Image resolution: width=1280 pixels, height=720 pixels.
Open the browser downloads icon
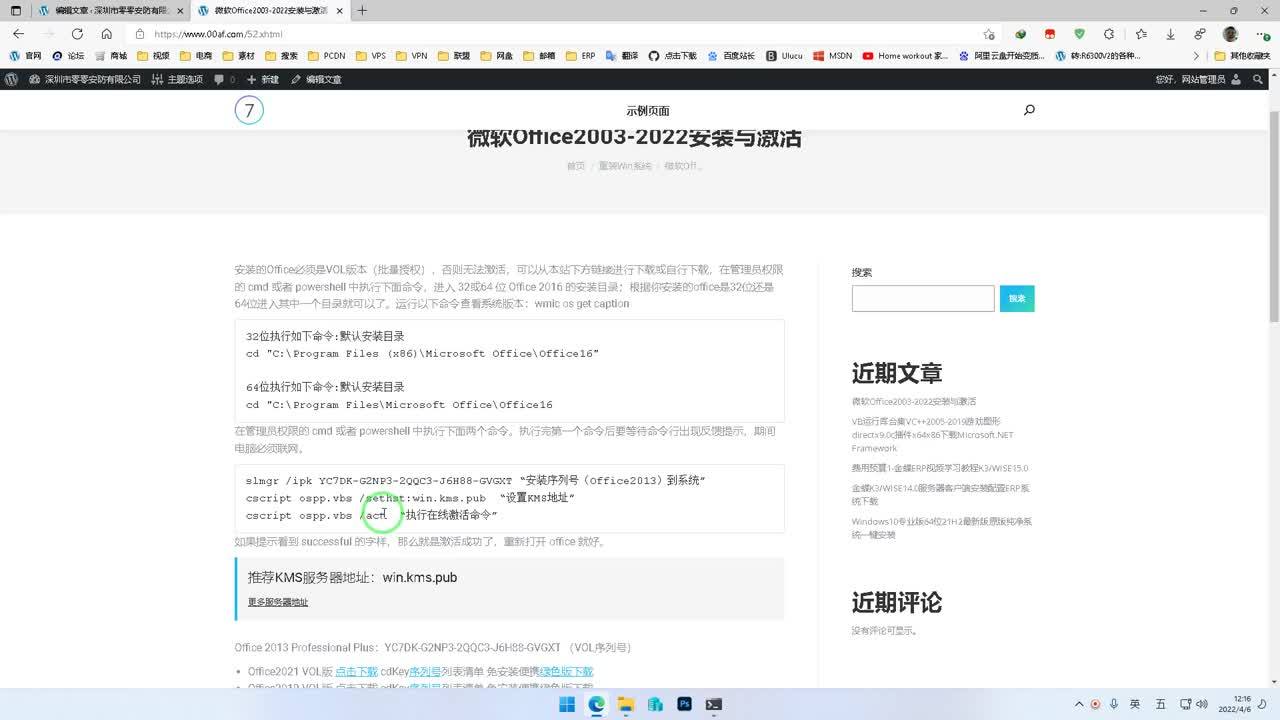click(1170, 34)
